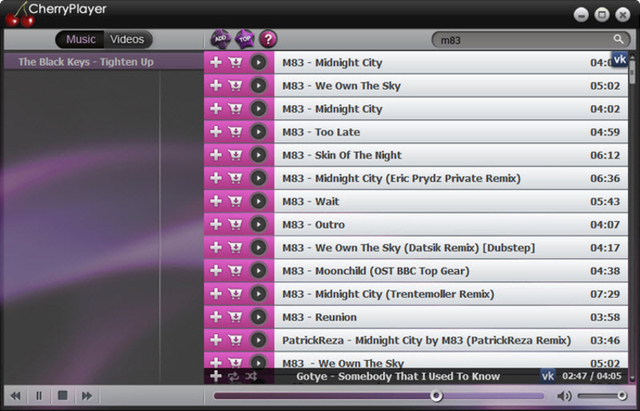Buy M83 - Moonchild via cart icon
640x411 pixels.
coord(235,271)
